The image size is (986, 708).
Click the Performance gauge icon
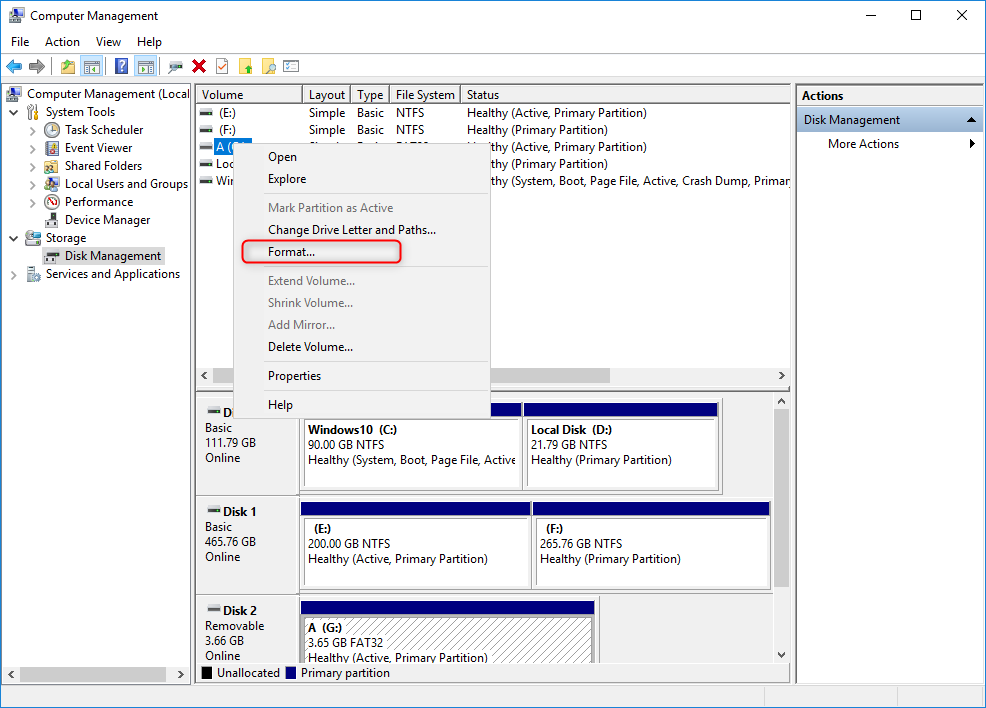52,202
